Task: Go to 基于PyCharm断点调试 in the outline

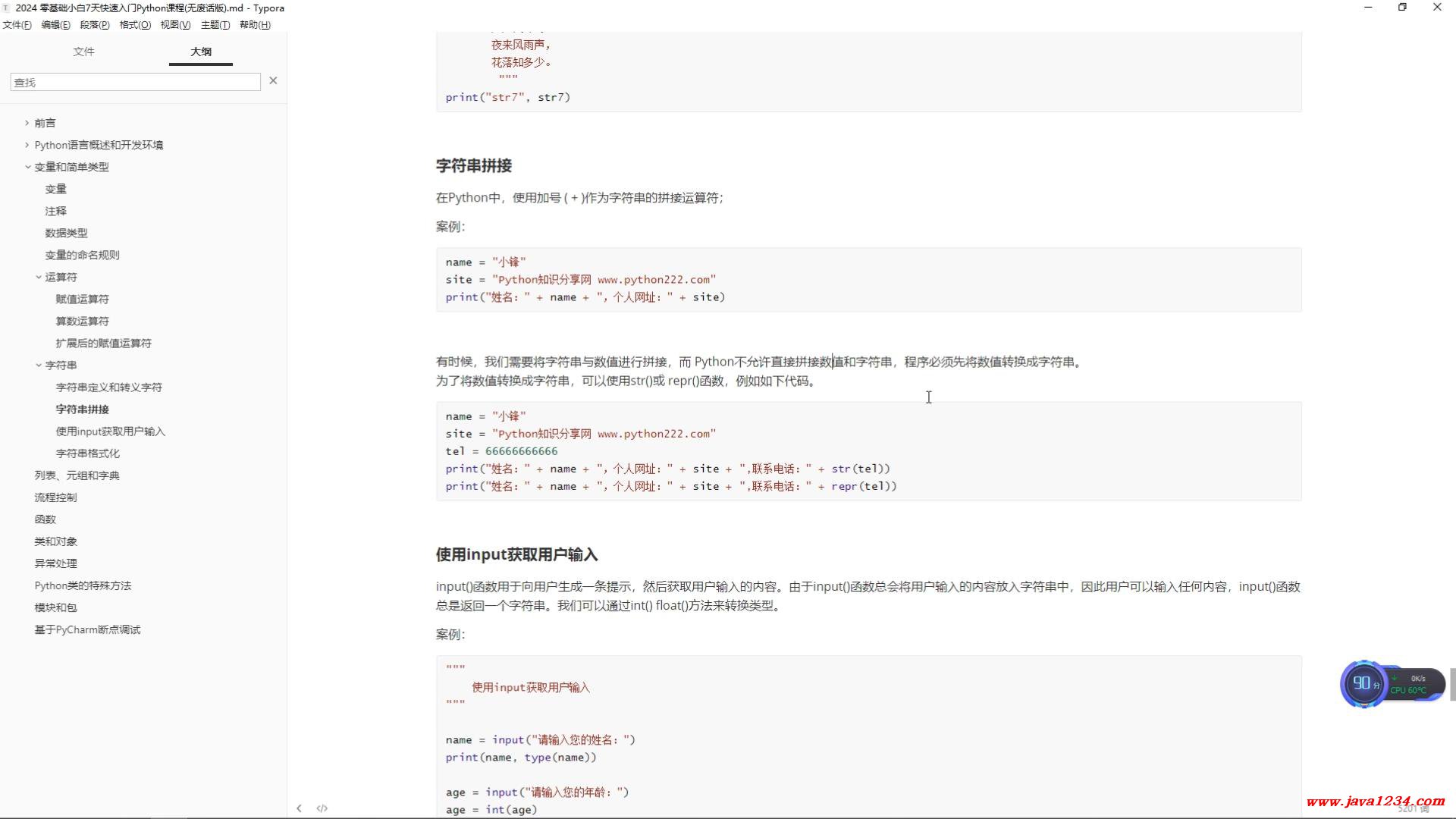Action: click(x=87, y=629)
